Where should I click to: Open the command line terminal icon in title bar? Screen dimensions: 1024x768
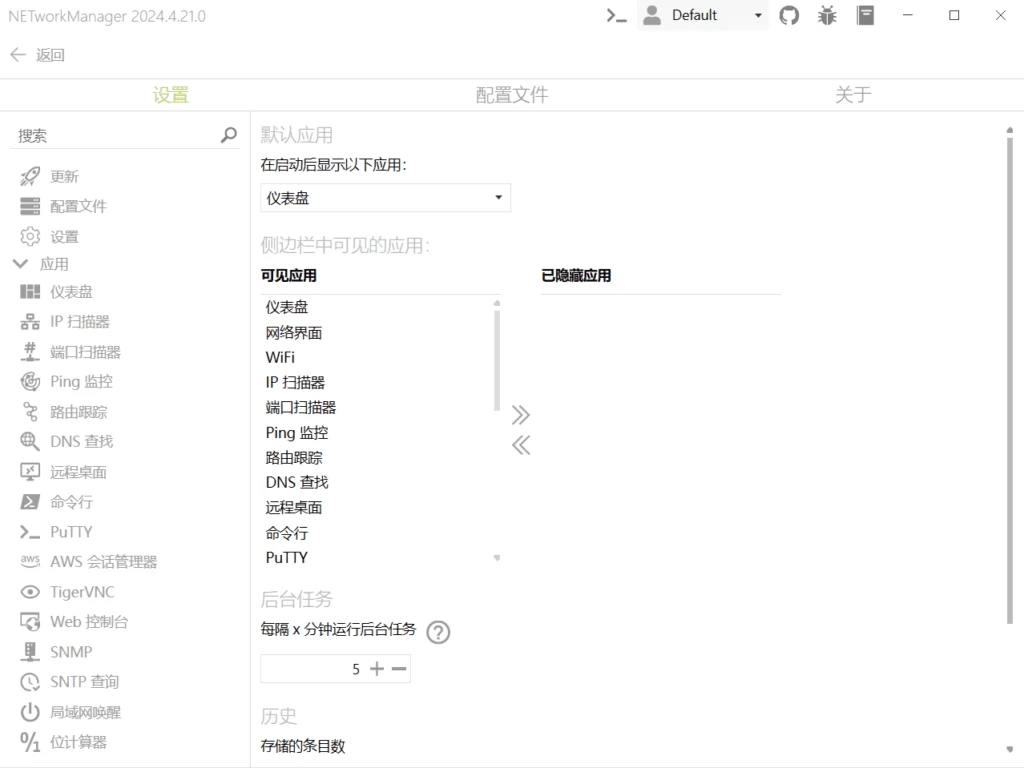(616, 15)
